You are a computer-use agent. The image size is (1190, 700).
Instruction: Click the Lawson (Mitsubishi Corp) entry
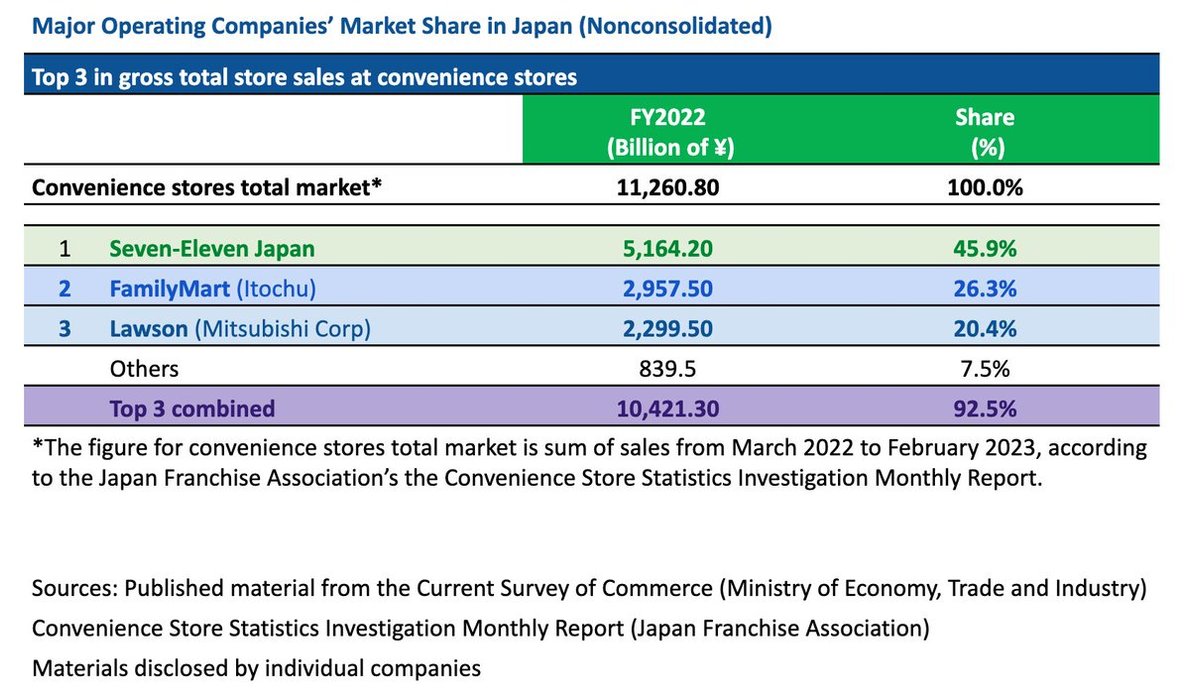tap(240, 329)
